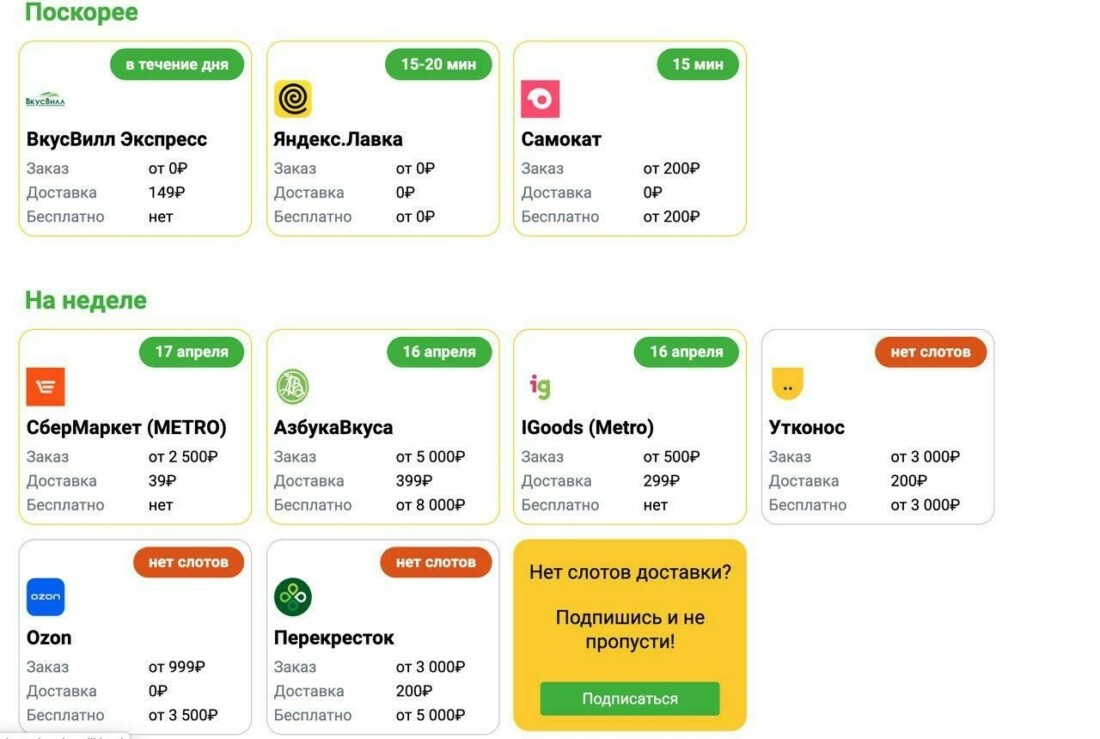Click the green АзбукаВкуса logo icon

tap(293, 387)
